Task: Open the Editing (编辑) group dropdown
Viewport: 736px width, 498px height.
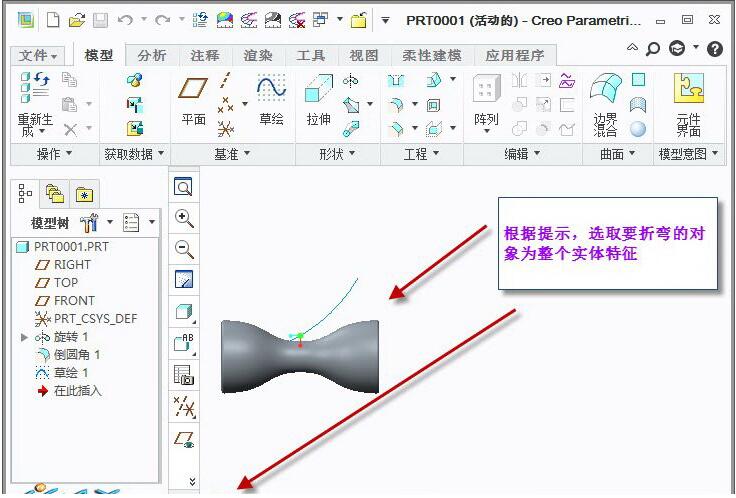Action: [x=522, y=153]
